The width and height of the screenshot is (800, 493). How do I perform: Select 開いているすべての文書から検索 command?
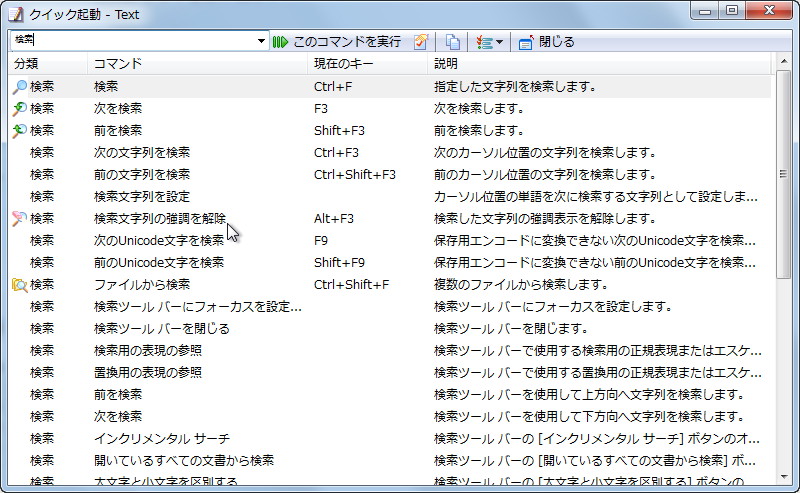tap(184, 460)
